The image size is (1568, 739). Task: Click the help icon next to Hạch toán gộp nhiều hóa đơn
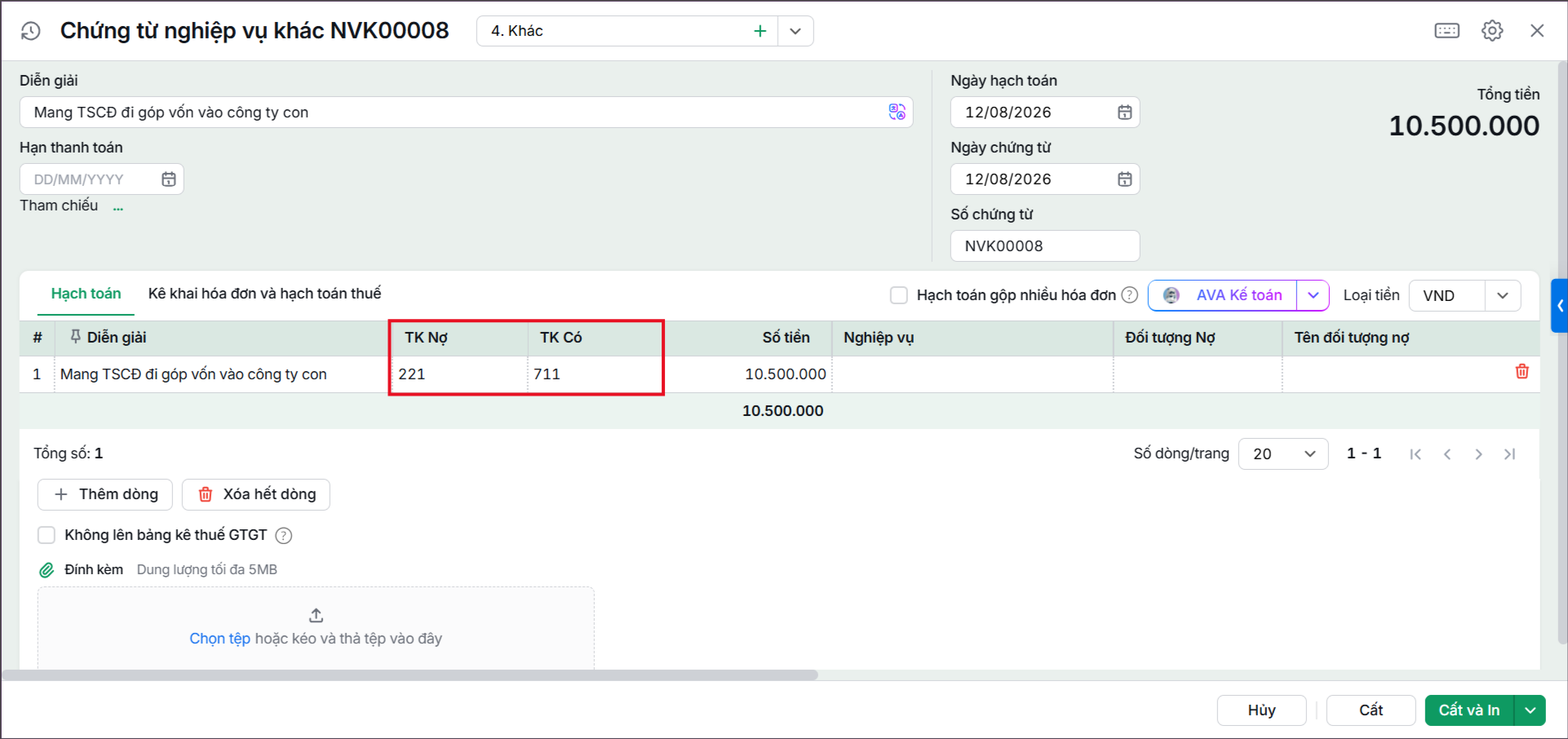point(1129,295)
